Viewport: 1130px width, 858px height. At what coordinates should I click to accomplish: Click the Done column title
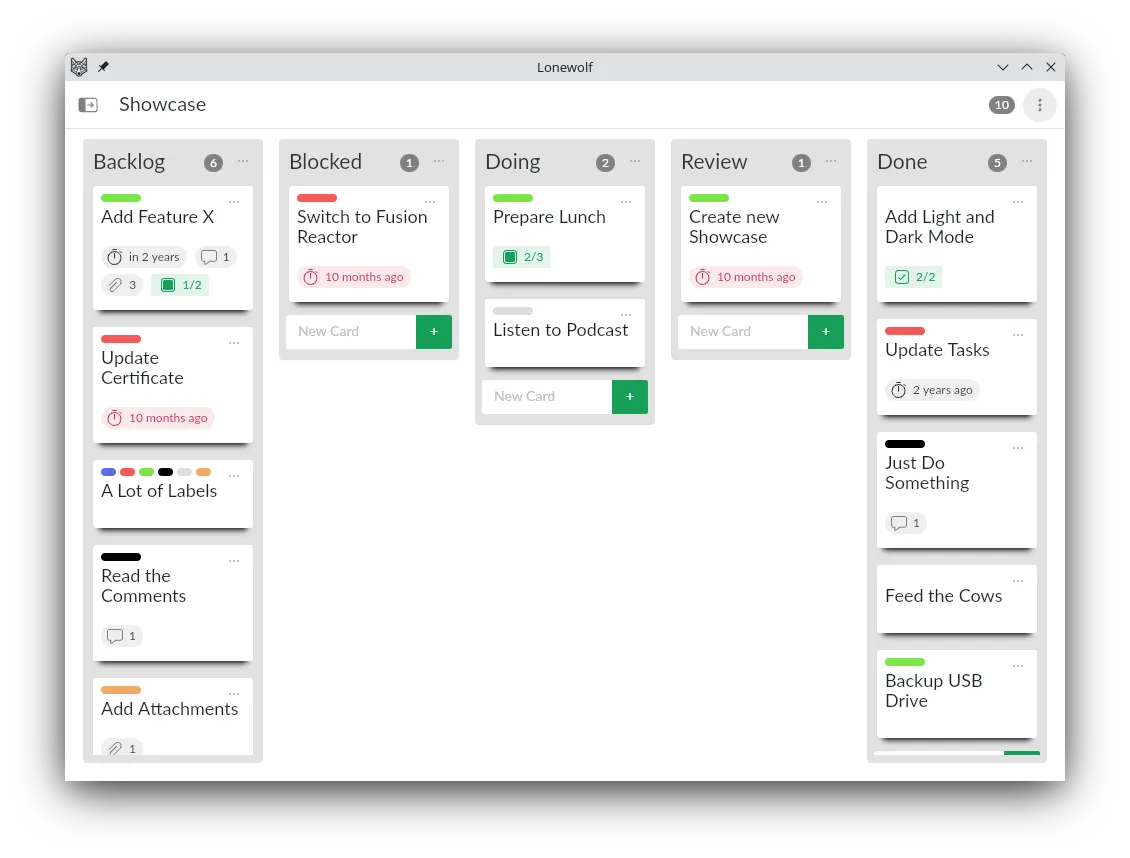902,162
